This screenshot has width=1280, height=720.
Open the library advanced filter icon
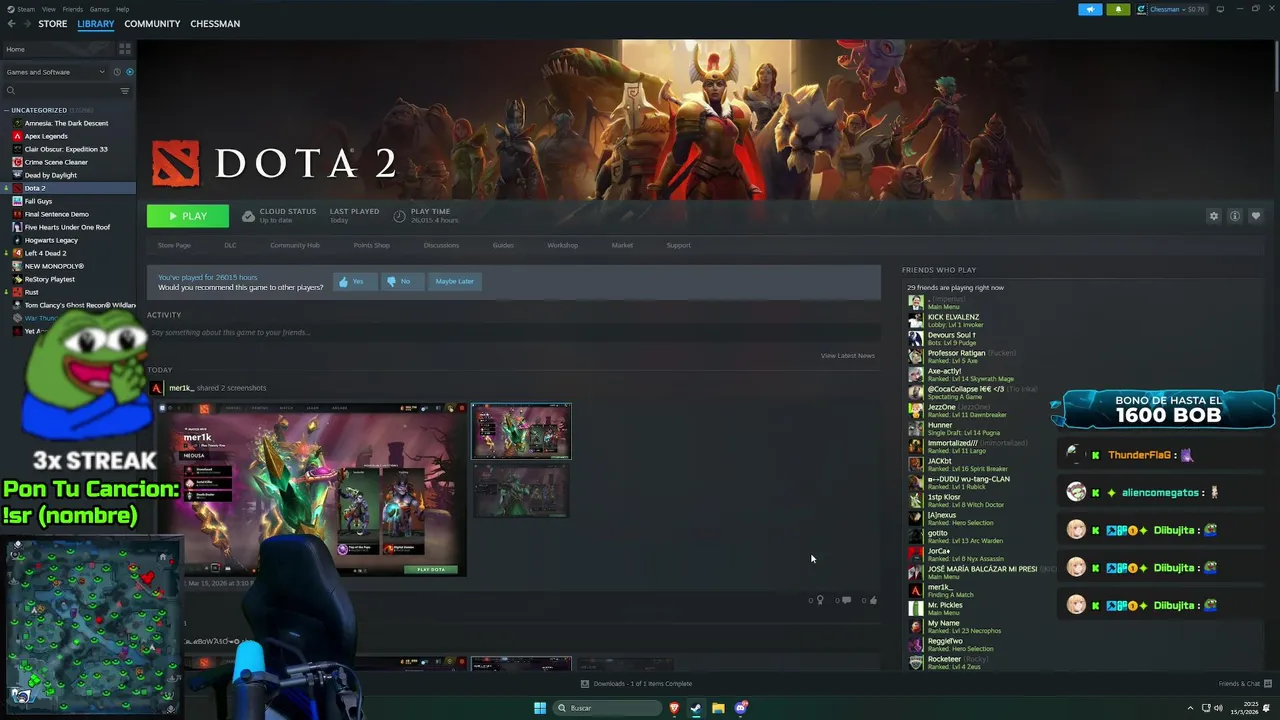[x=125, y=91]
